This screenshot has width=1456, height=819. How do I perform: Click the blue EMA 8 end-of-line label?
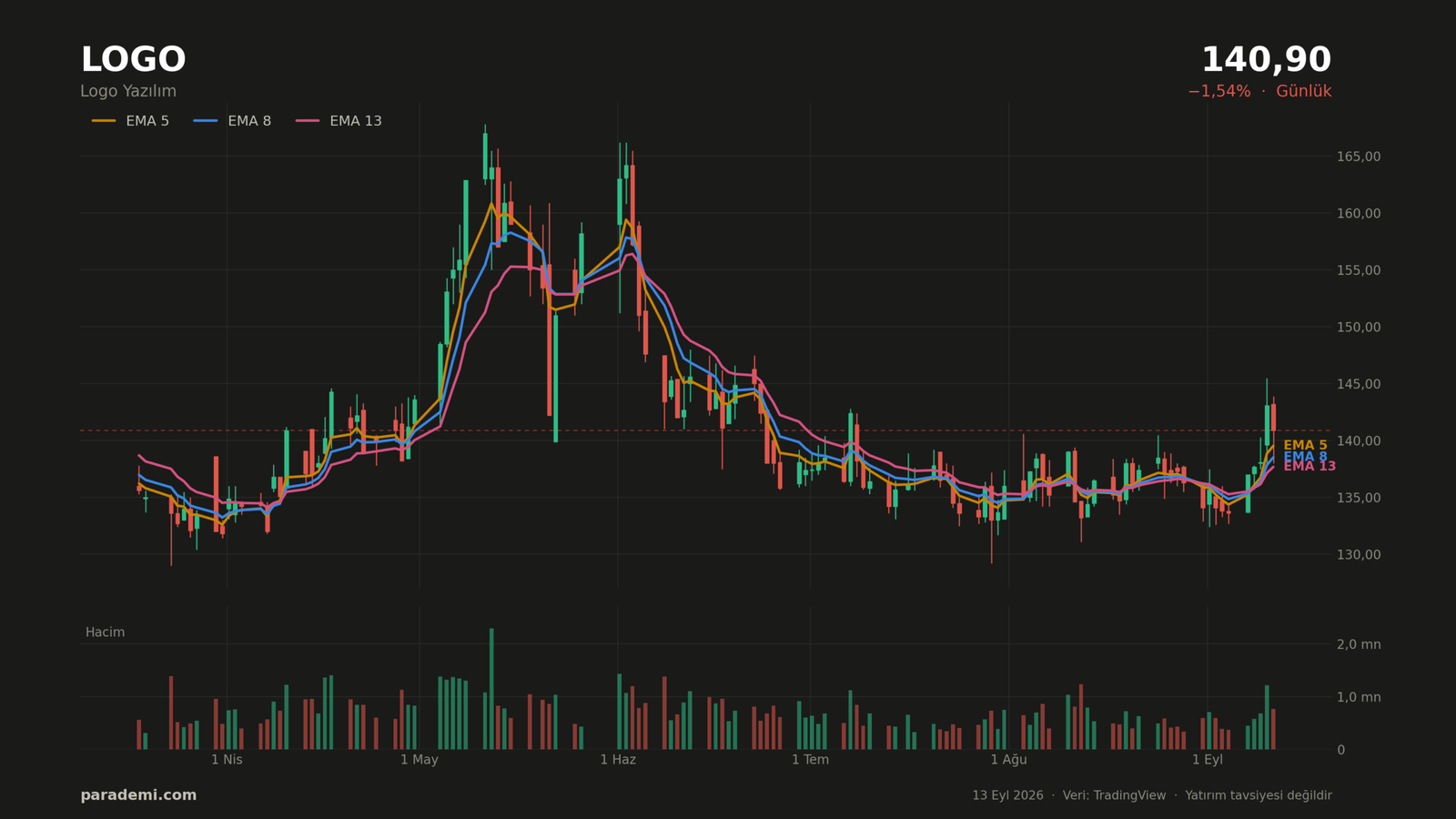point(1305,457)
